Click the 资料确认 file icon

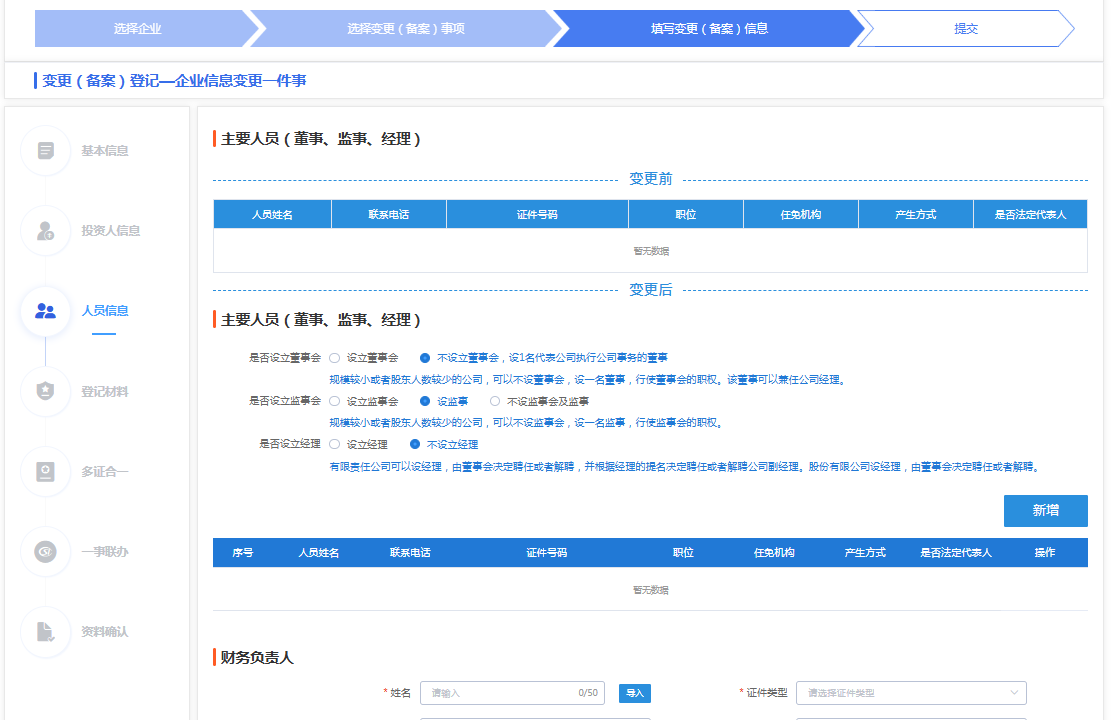(x=45, y=632)
